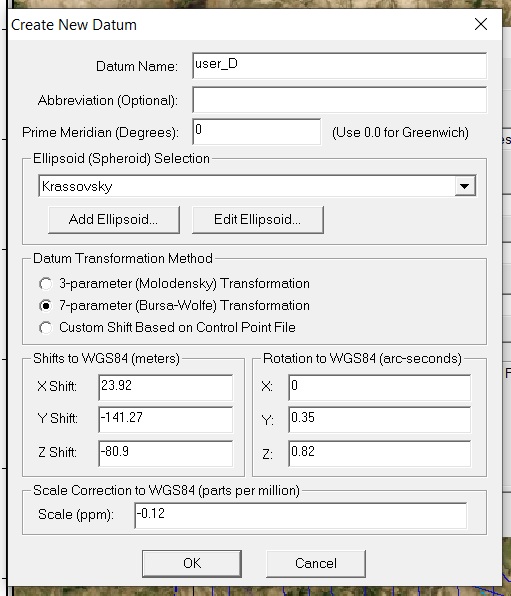Screen dimensions: 511x596
Task: Close the Create New Datum dialog
Action: 481,24
